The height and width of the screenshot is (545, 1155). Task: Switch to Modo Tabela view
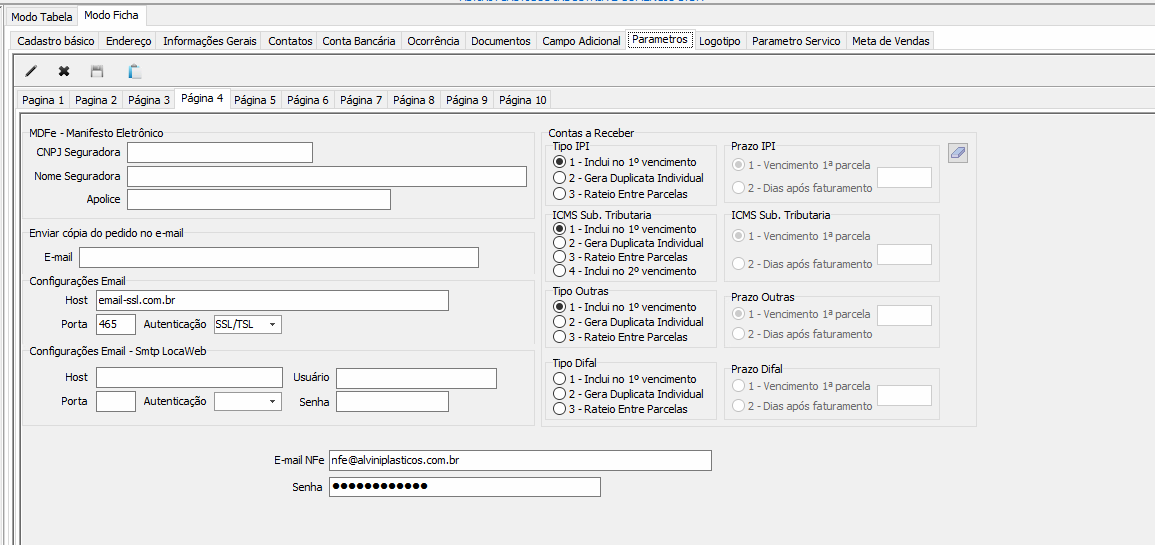[x=41, y=17]
